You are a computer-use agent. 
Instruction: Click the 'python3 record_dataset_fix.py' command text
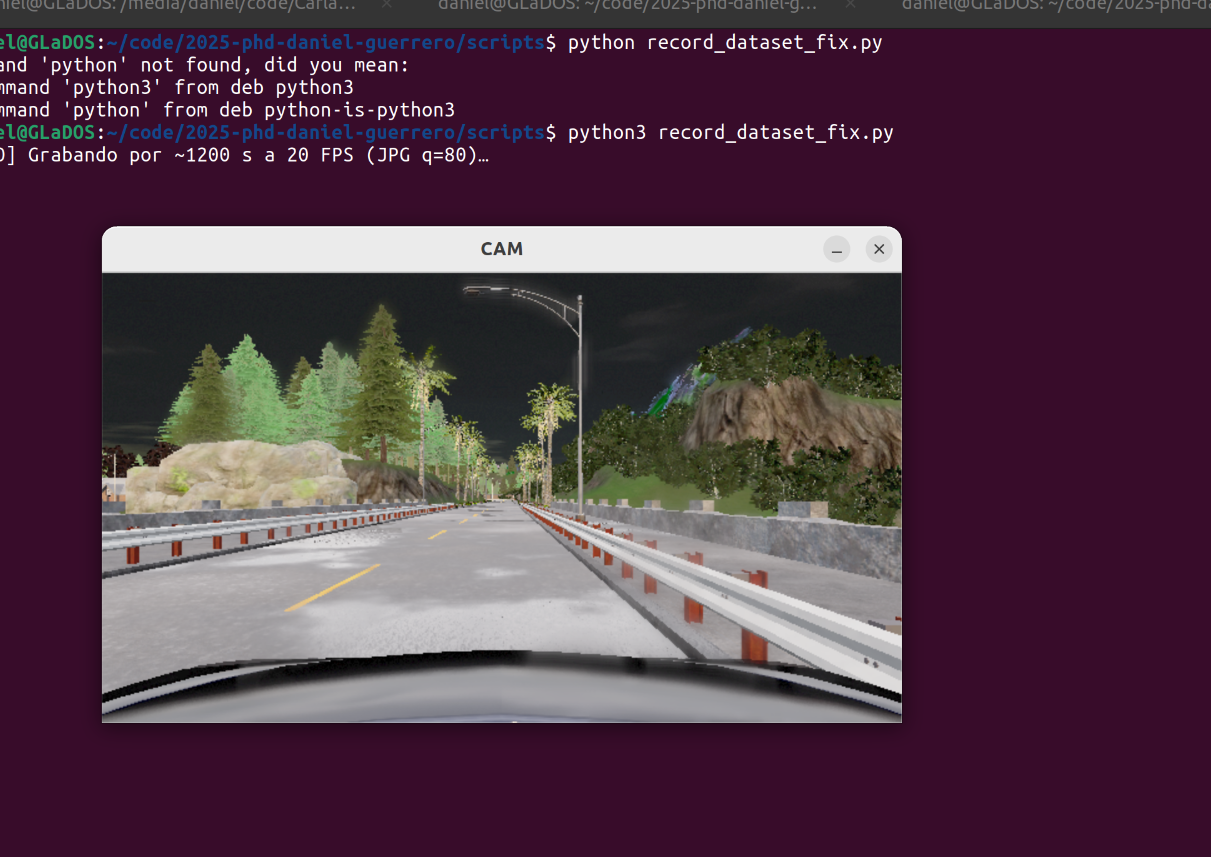(x=730, y=133)
